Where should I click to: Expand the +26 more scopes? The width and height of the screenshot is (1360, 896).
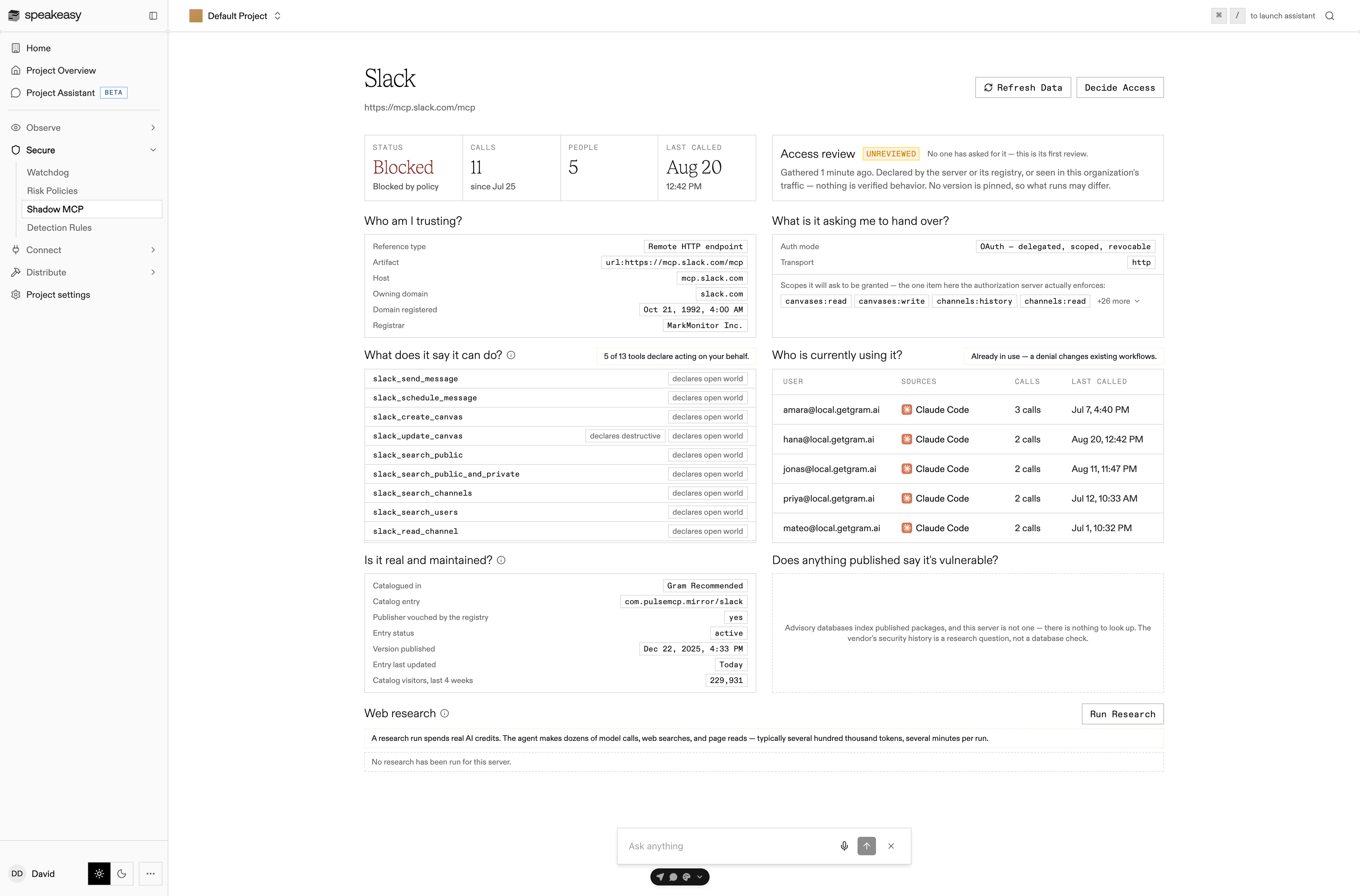pyautogui.click(x=1118, y=301)
